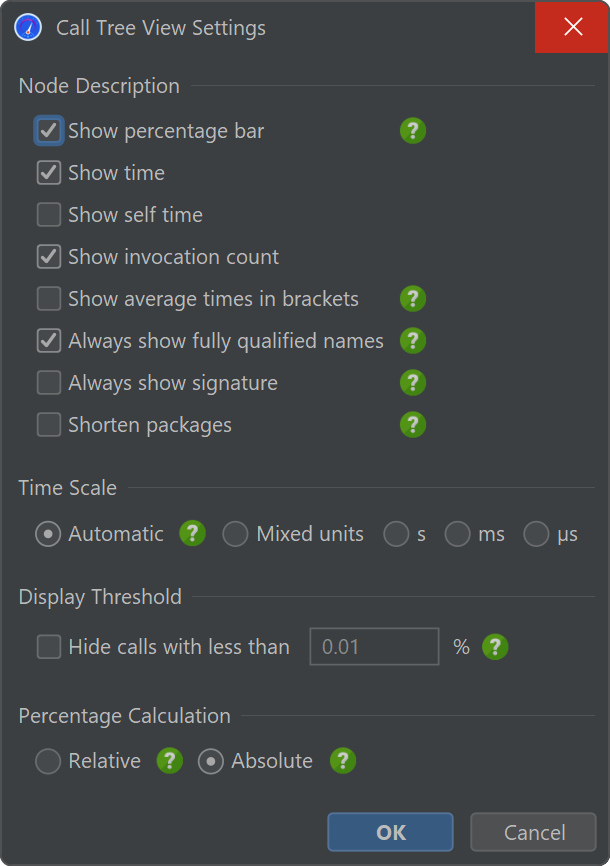Click help icon next to Always show signature
Screen dimensions: 610x866
[413, 383]
